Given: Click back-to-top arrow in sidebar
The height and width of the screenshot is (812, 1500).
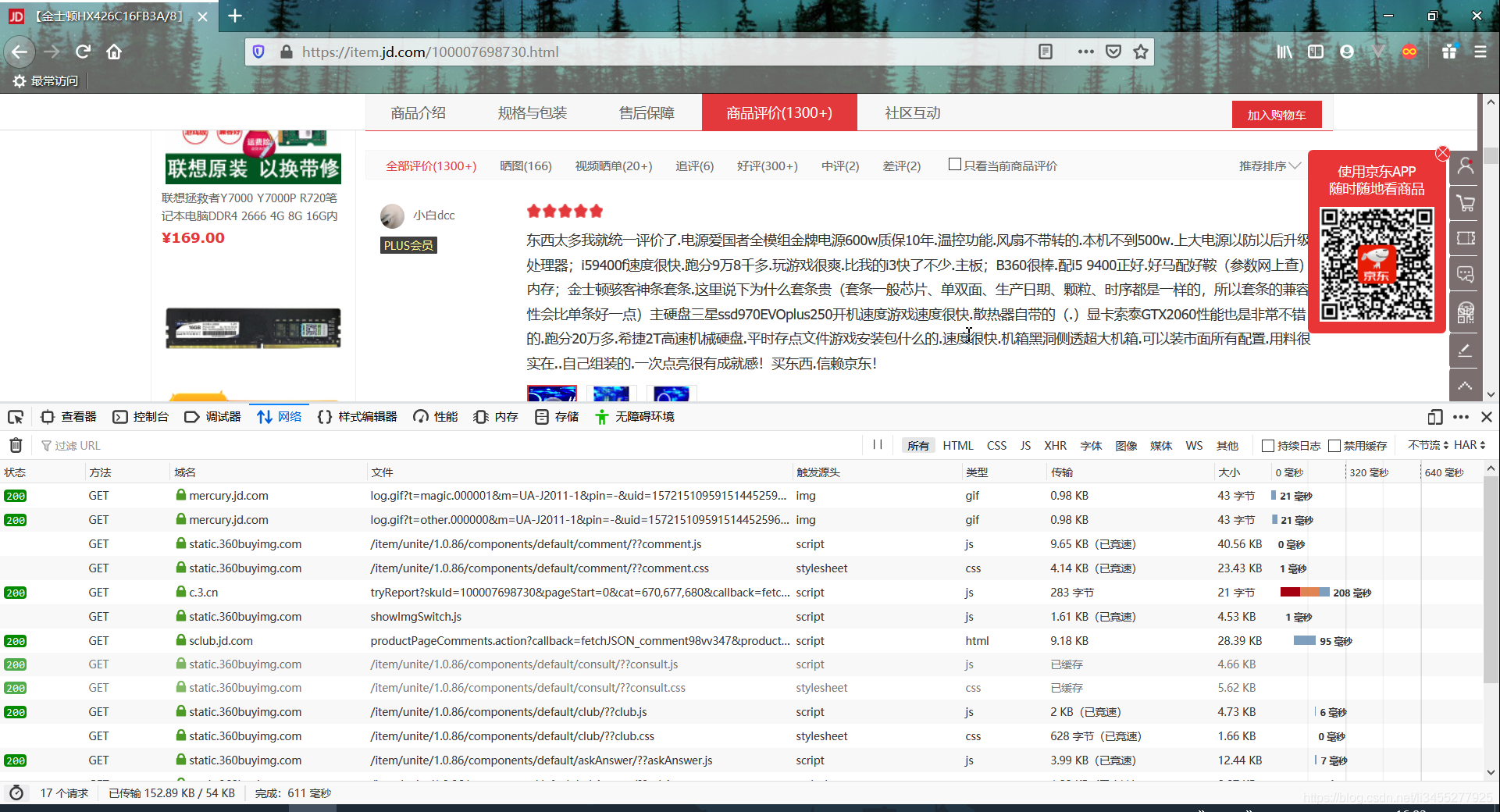Looking at the screenshot, I should pyautogui.click(x=1466, y=386).
